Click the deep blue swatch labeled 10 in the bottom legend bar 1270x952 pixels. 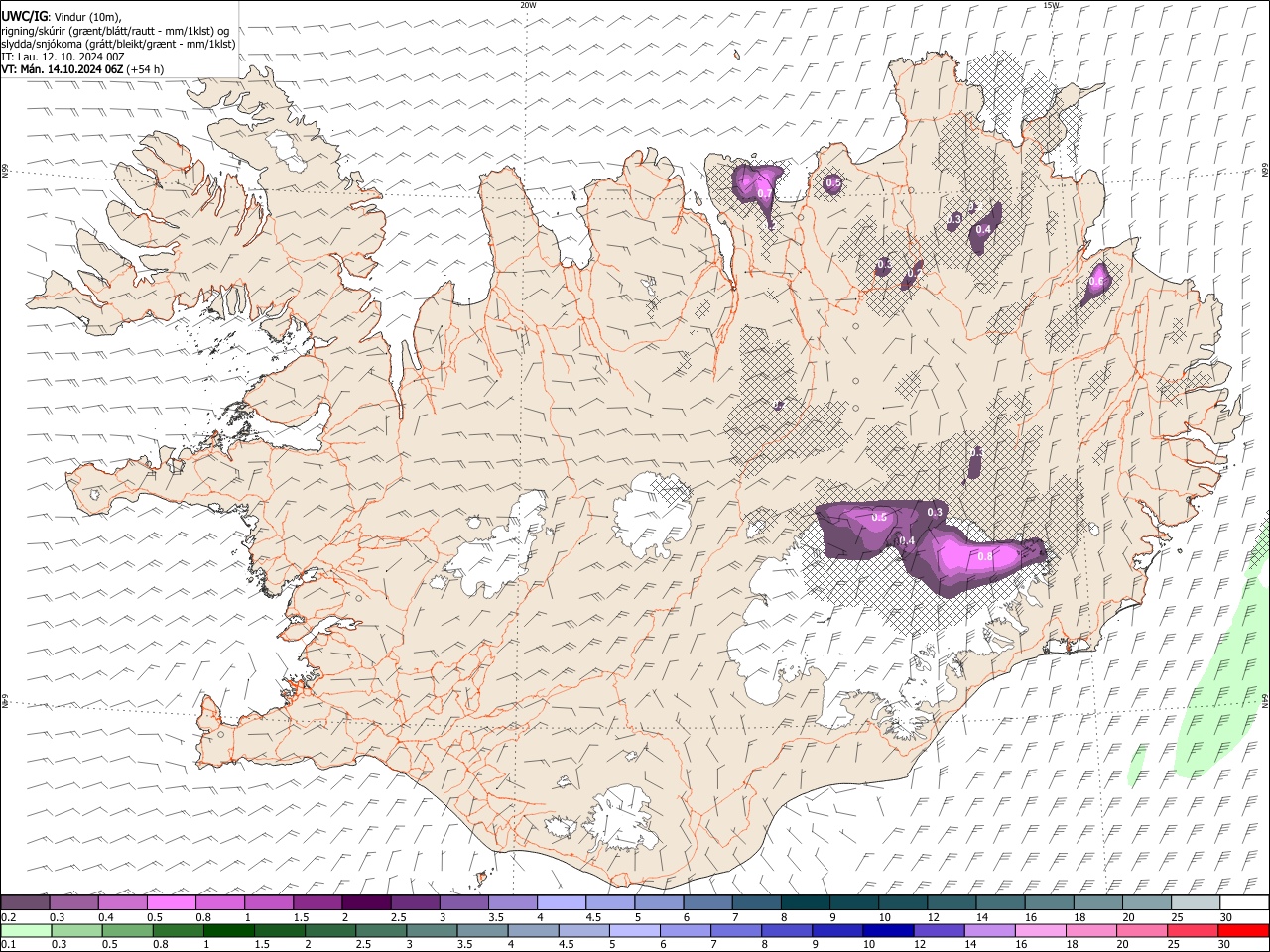point(887,931)
